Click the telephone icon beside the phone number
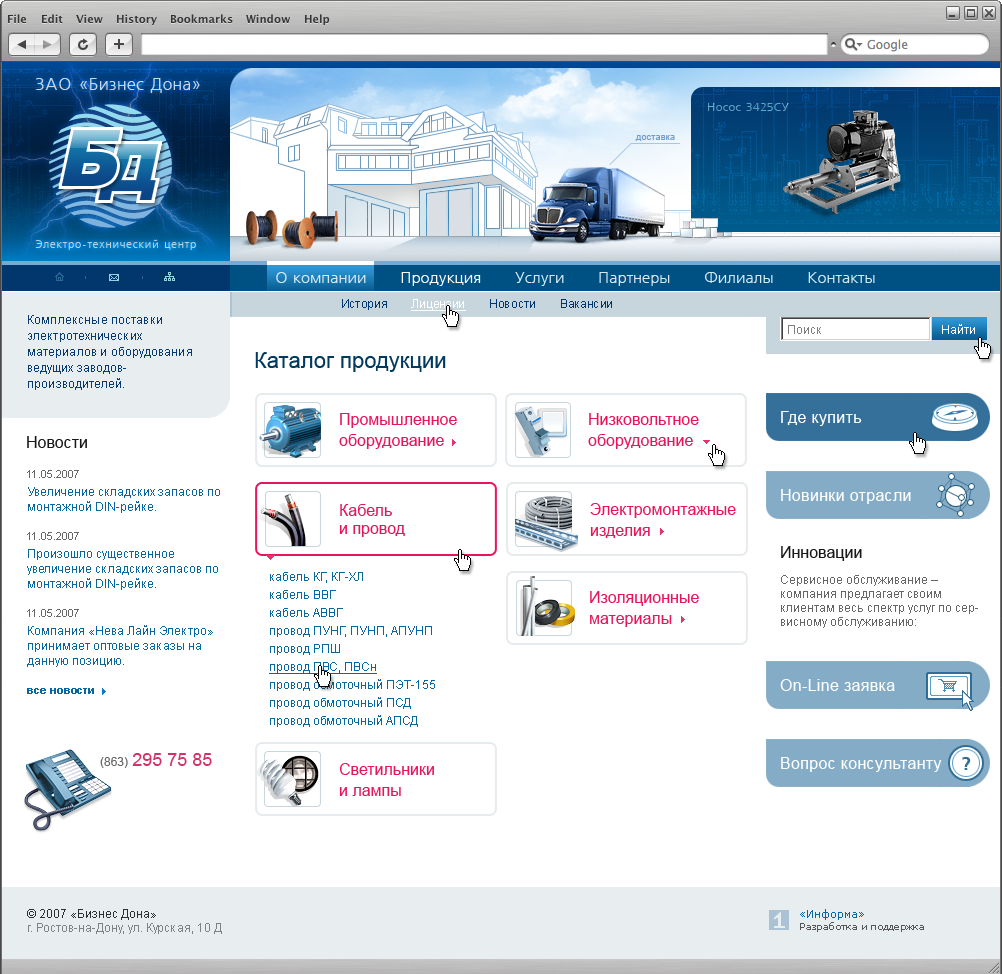This screenshot has height=974, width=1002. point(66,789)
